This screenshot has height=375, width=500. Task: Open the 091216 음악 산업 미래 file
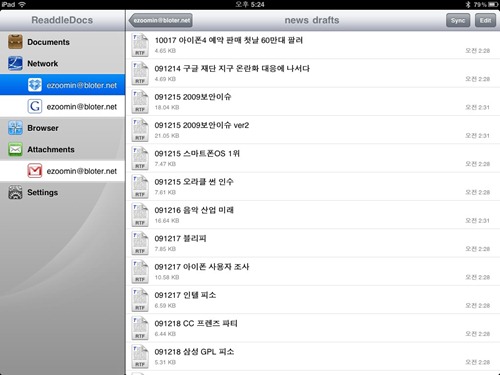click(x=313, y=215)
